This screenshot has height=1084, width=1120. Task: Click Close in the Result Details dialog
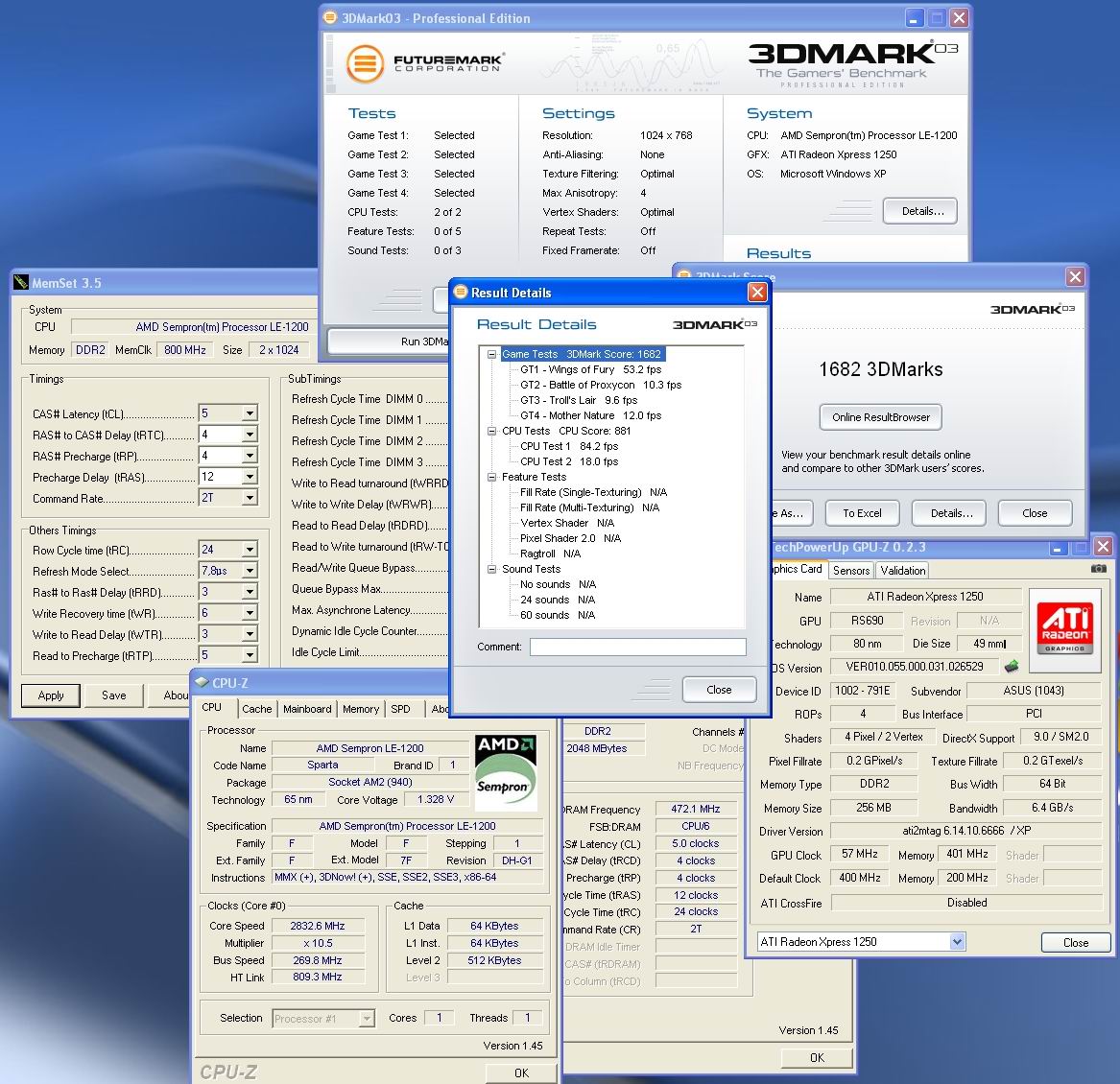pos(719,689)
